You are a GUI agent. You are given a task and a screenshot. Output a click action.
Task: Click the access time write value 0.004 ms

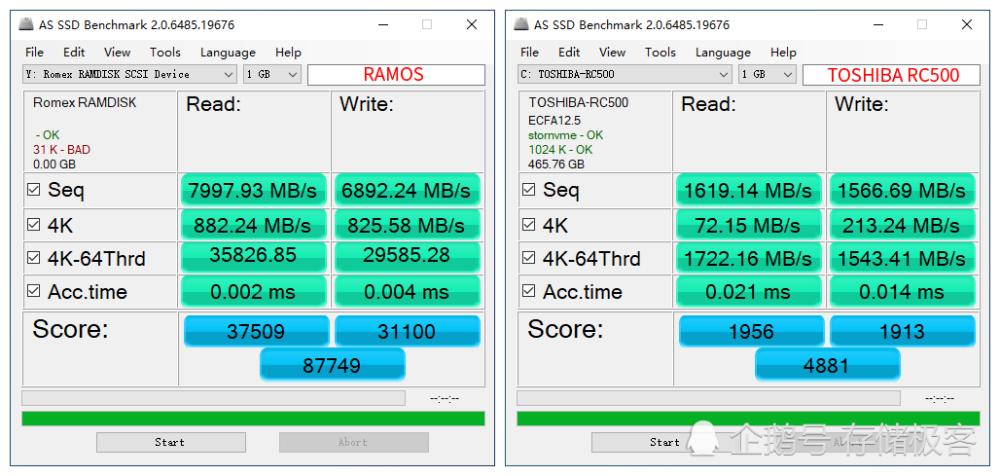tap(407, 292)
